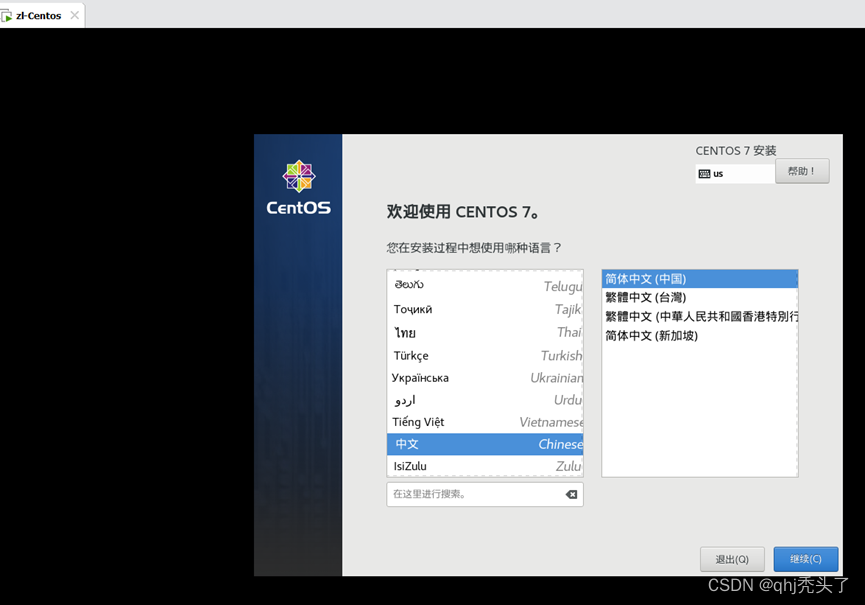Select Telugu in the language list
Screen dimensions: 865x605
(x=485, y=286)
